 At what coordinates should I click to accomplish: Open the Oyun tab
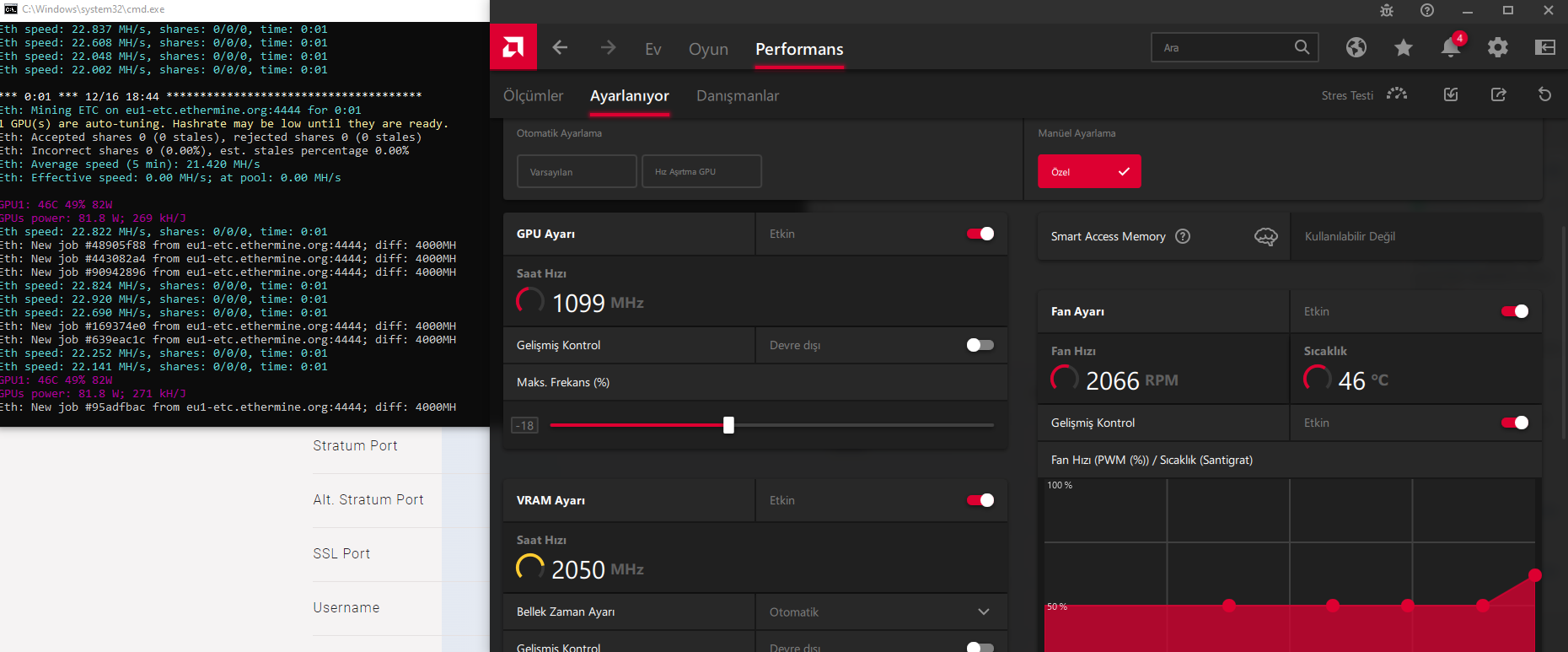pos(708,49)
